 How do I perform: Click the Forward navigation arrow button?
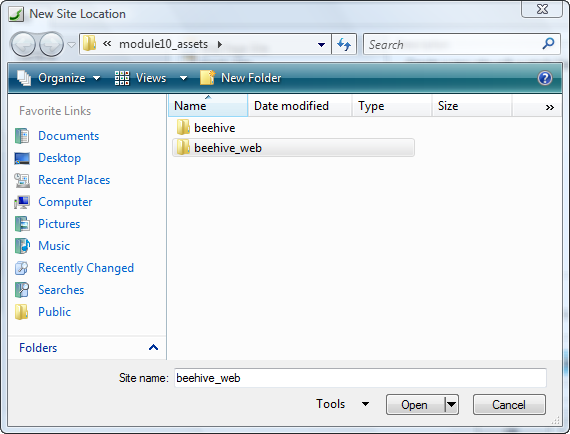click(51, 44)
